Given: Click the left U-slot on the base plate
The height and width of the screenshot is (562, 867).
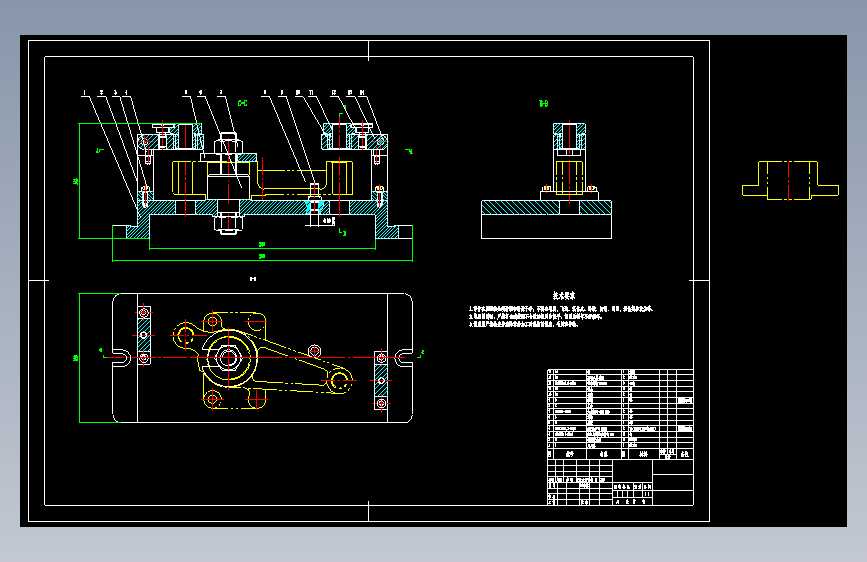Looking at the screenshot, I should coord(122,358).
